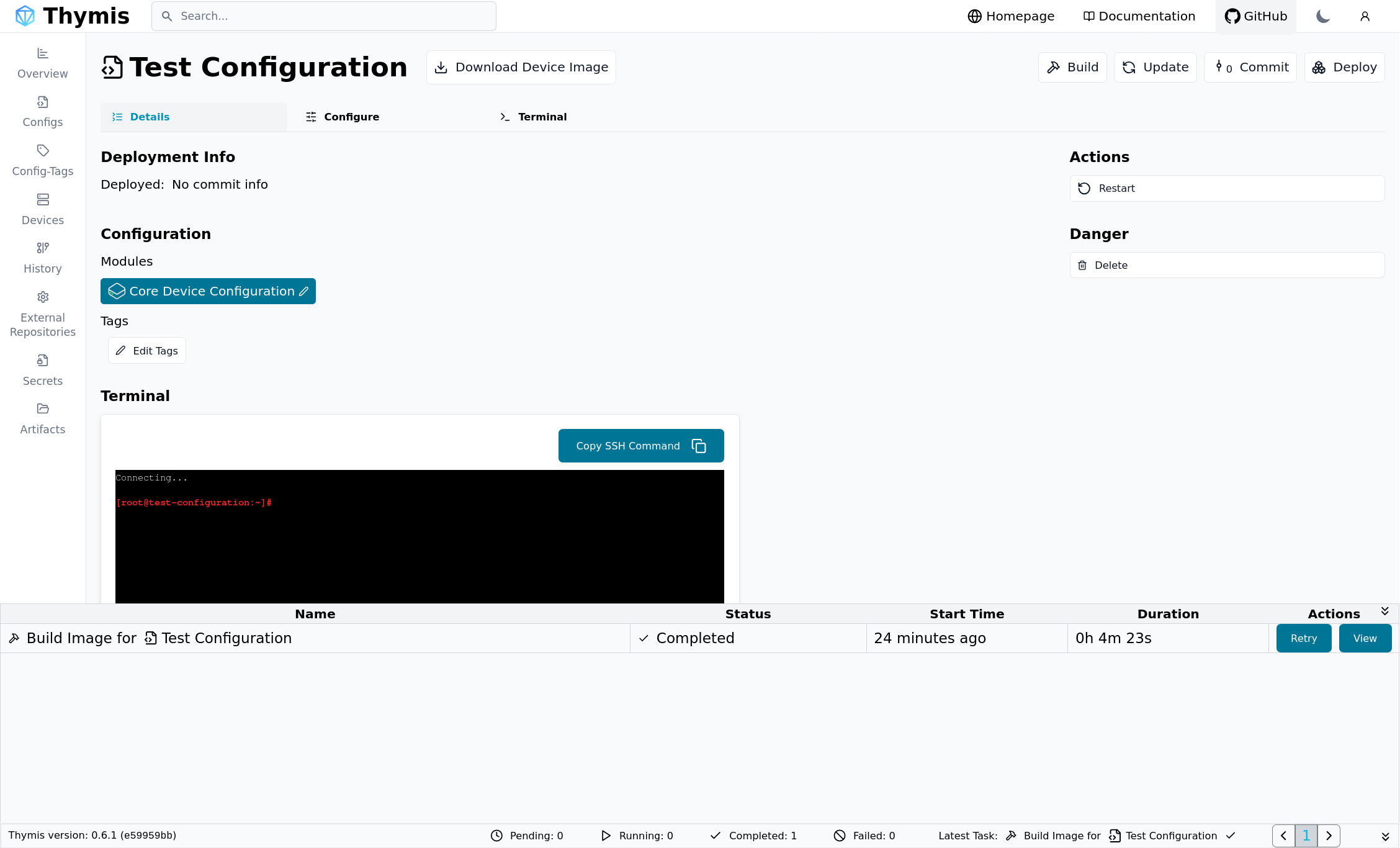Image resolution: width=1400 pixels, height=848 pixels.
Task: Open the Config-Tags sidebar page
Action: click(x=43, y=161)
